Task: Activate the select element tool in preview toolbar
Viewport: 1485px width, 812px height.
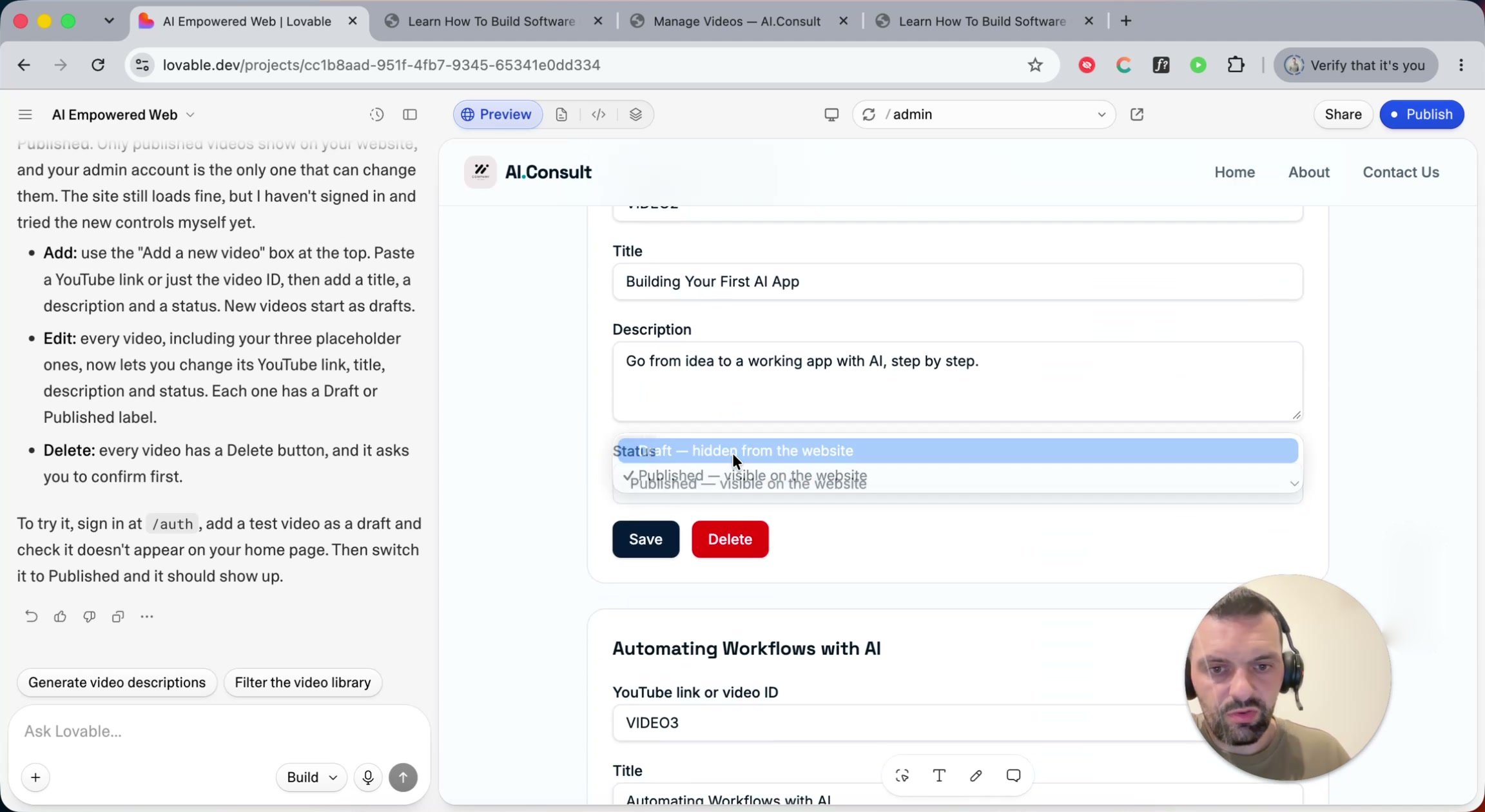Action: 902,776
